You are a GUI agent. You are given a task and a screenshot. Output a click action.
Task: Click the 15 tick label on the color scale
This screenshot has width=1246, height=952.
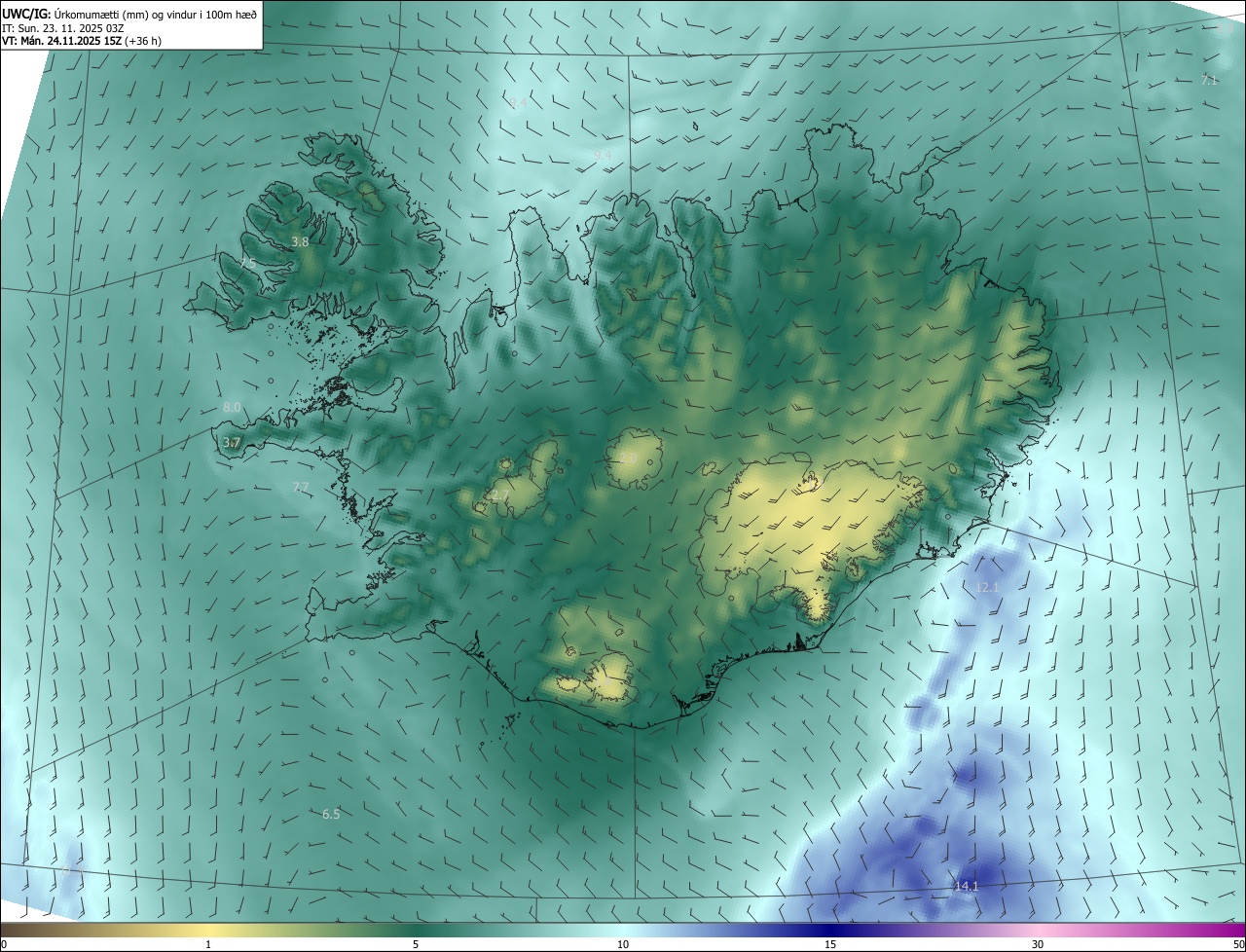coord(830,944)
